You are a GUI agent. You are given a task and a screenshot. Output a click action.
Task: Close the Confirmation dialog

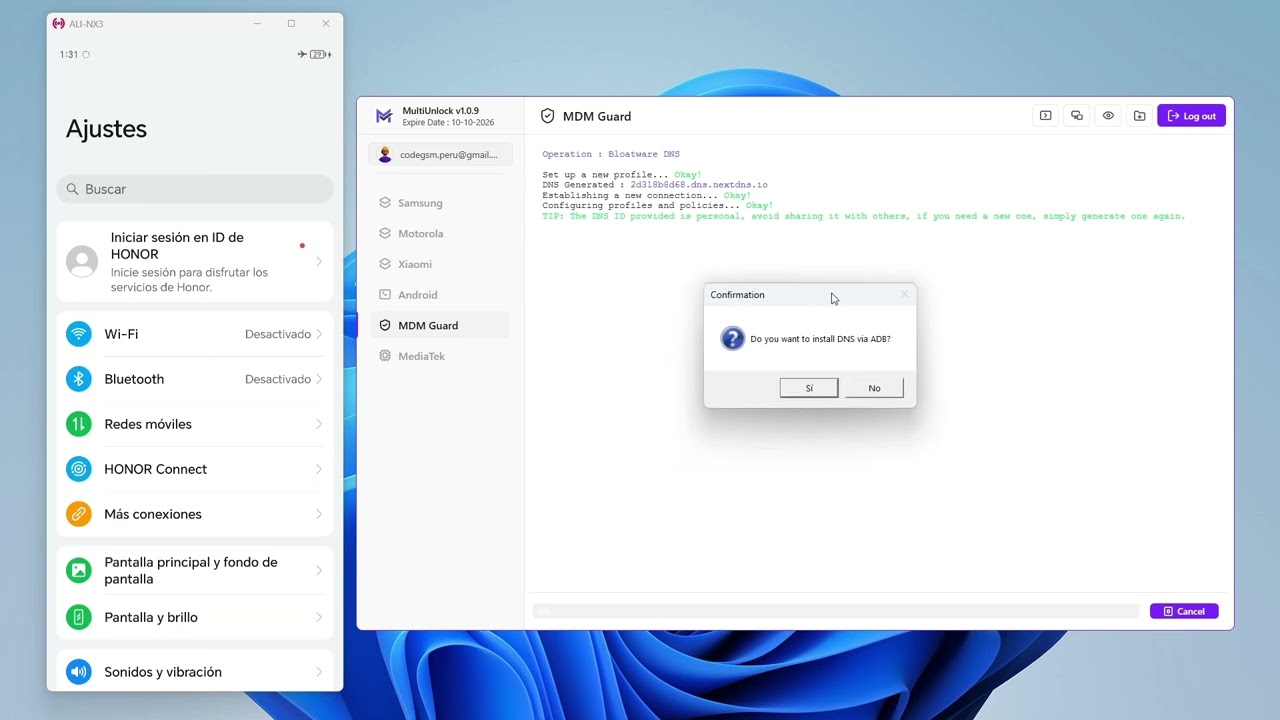coord(904,294)
